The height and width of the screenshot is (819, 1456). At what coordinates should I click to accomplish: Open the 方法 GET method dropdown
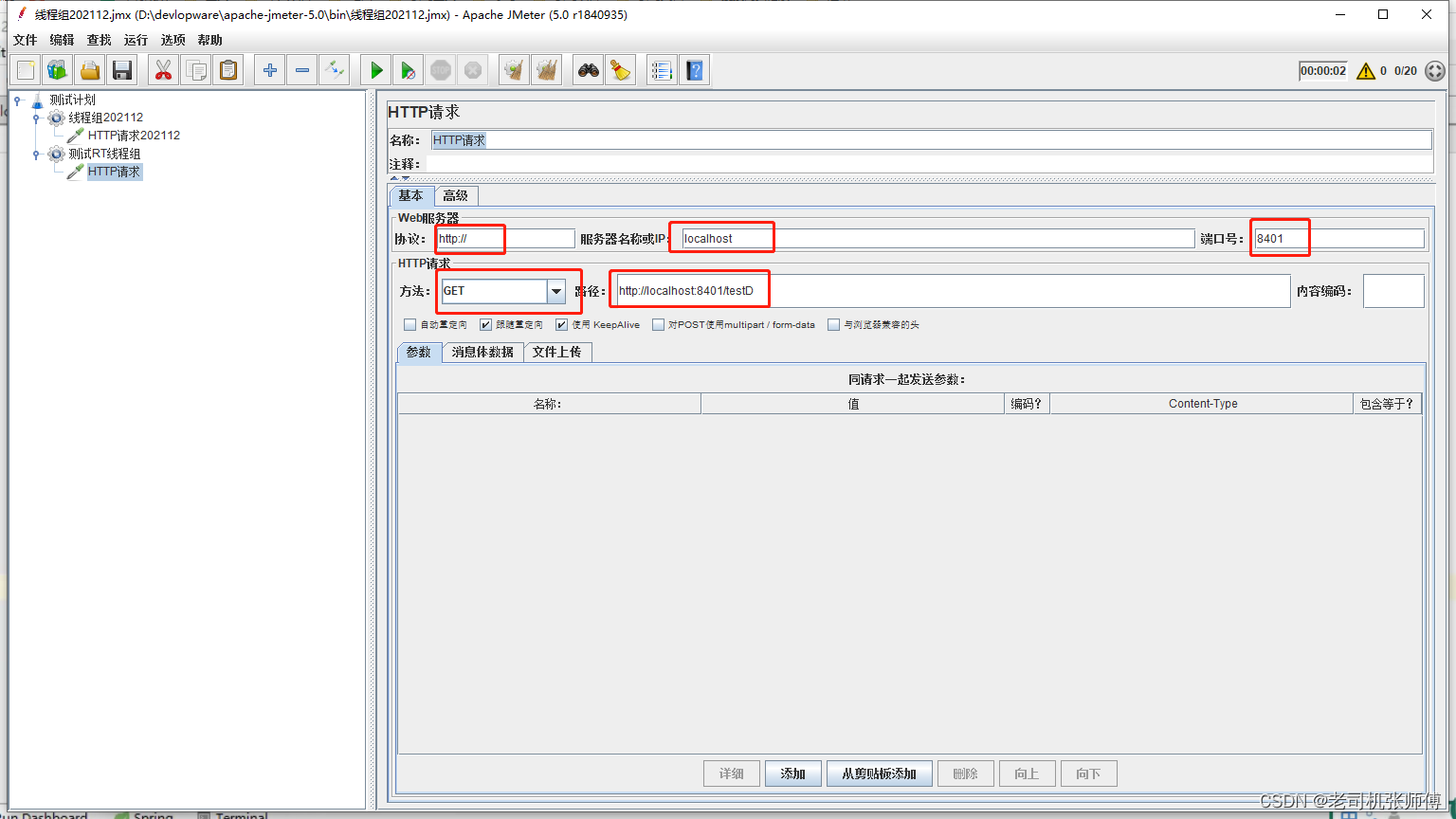pos(556,291)
